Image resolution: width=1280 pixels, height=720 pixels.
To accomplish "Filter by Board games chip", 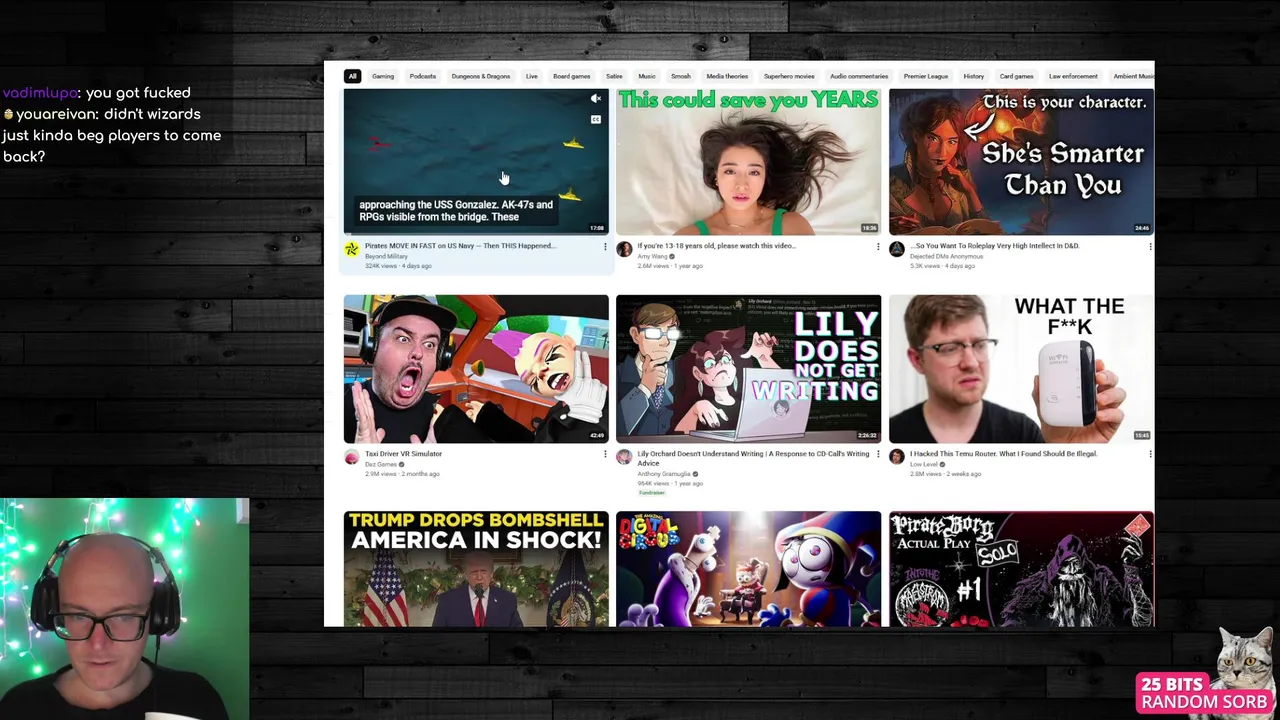I will point(572,76).
